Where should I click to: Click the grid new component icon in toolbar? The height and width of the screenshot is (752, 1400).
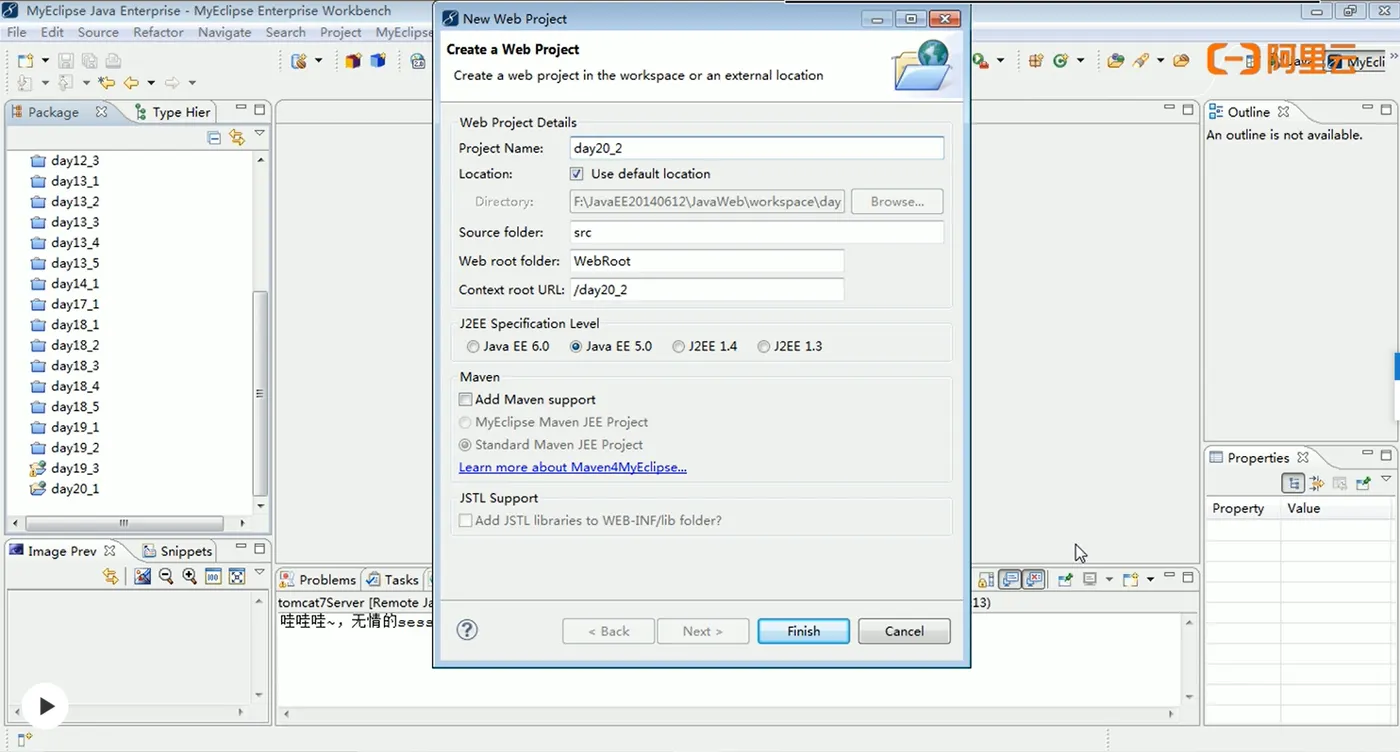coord(1035,61)
